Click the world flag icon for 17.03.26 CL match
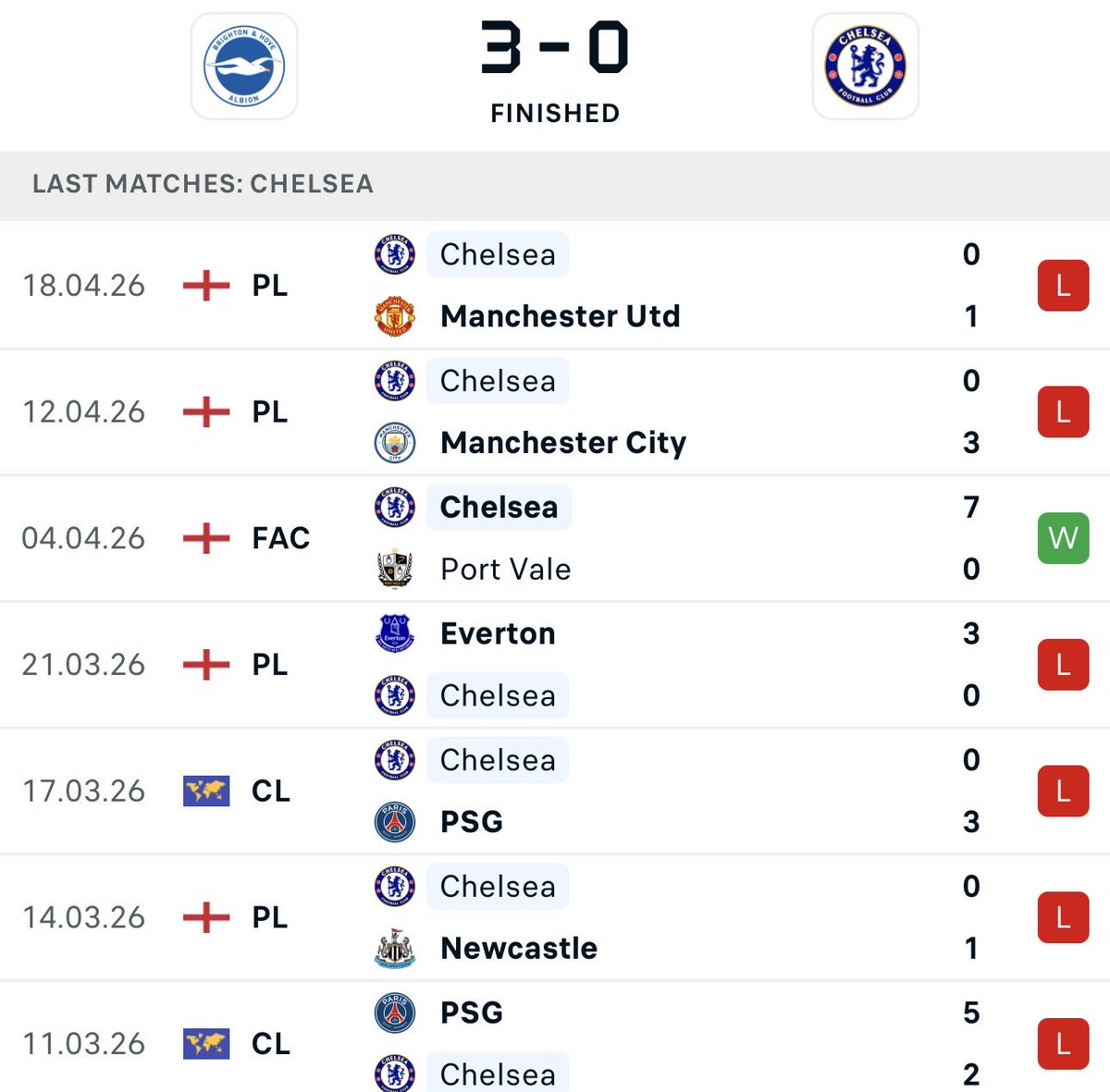Image resolution: width=1110 pixels, height=1092 pixels. (206, 791)
